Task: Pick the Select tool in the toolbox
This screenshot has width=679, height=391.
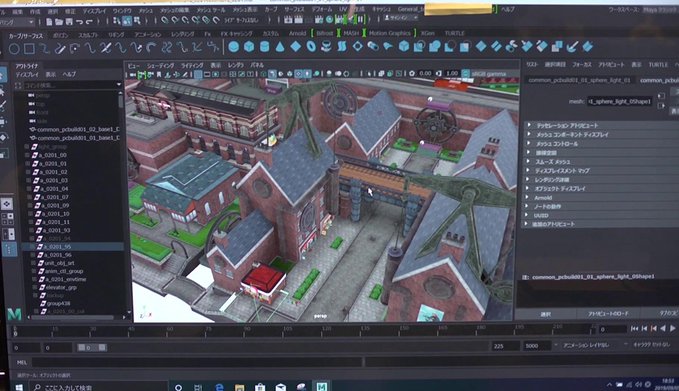Action: coord(2,75)
